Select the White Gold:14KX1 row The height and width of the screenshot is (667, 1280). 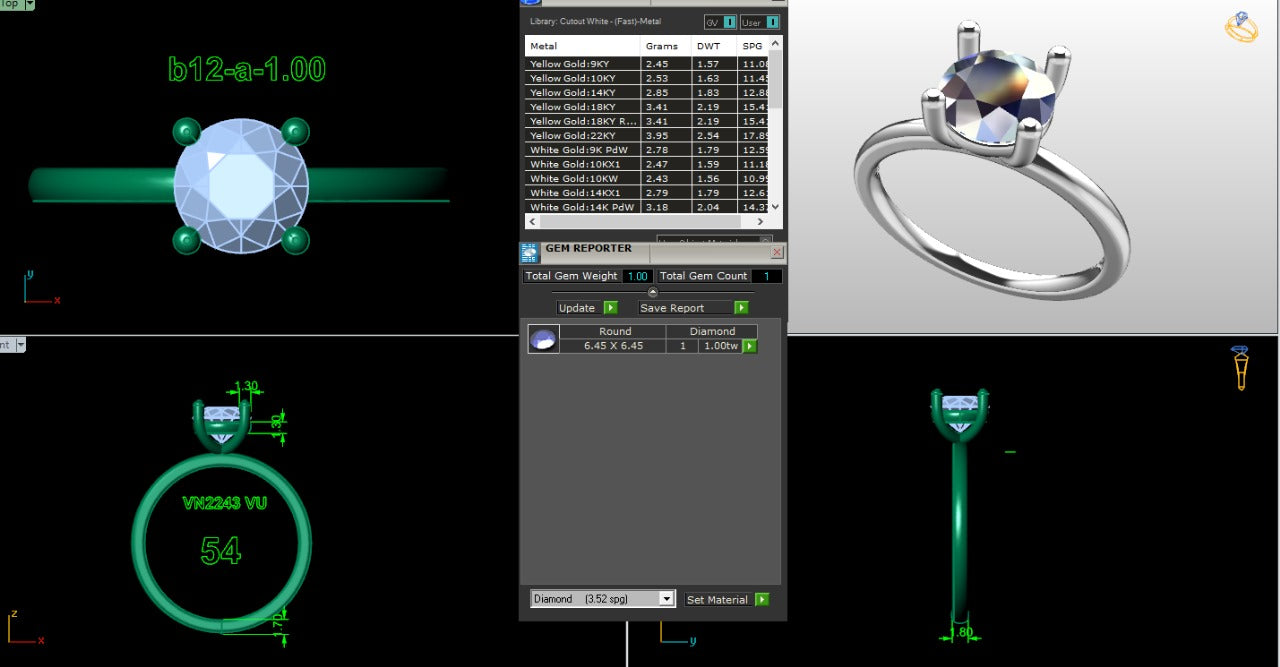(x=647, y=193)
